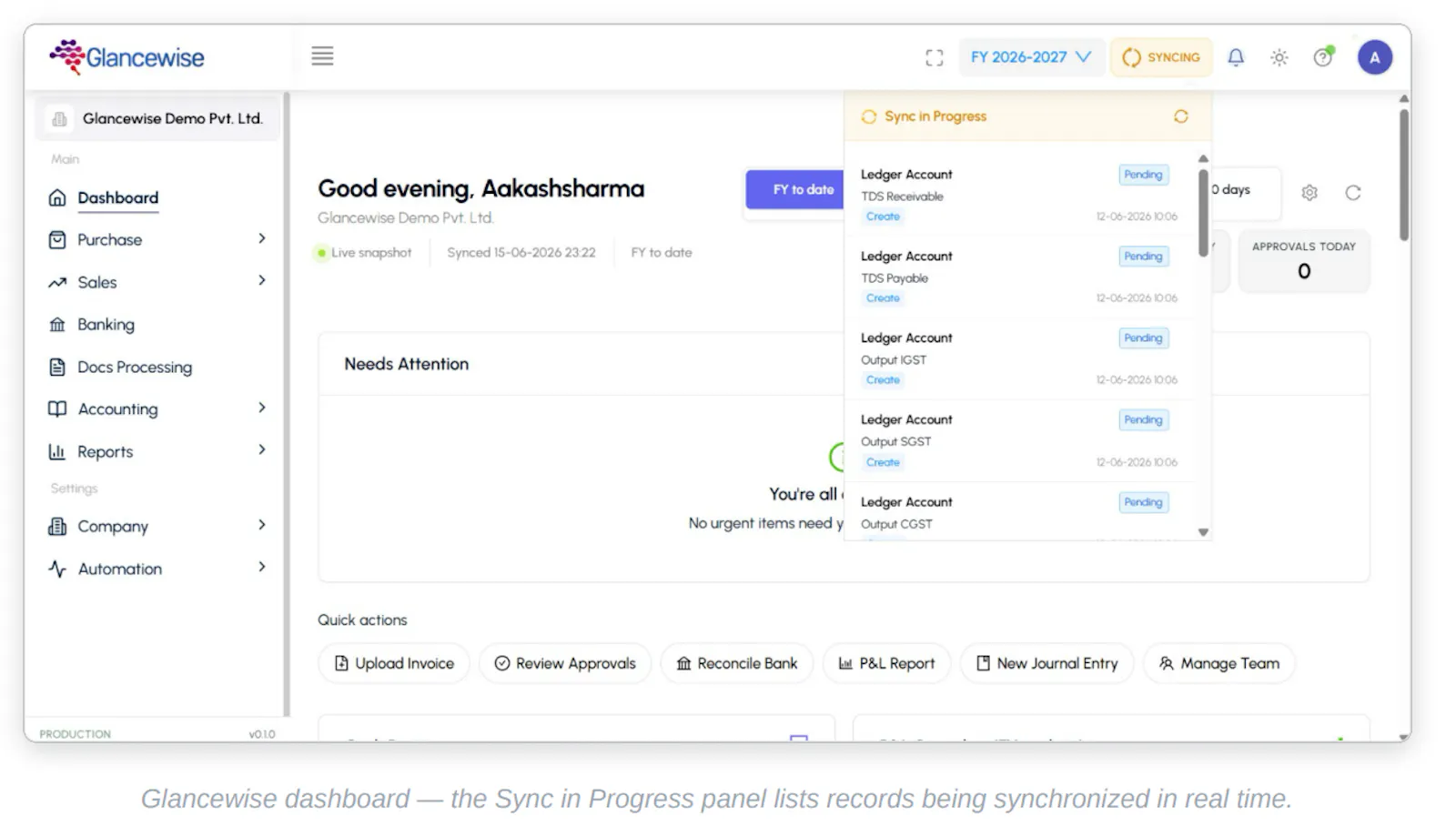Expand the Automation submenu arrow
Viewport: 1456px width, 826px height.
(x=262, y=567)
